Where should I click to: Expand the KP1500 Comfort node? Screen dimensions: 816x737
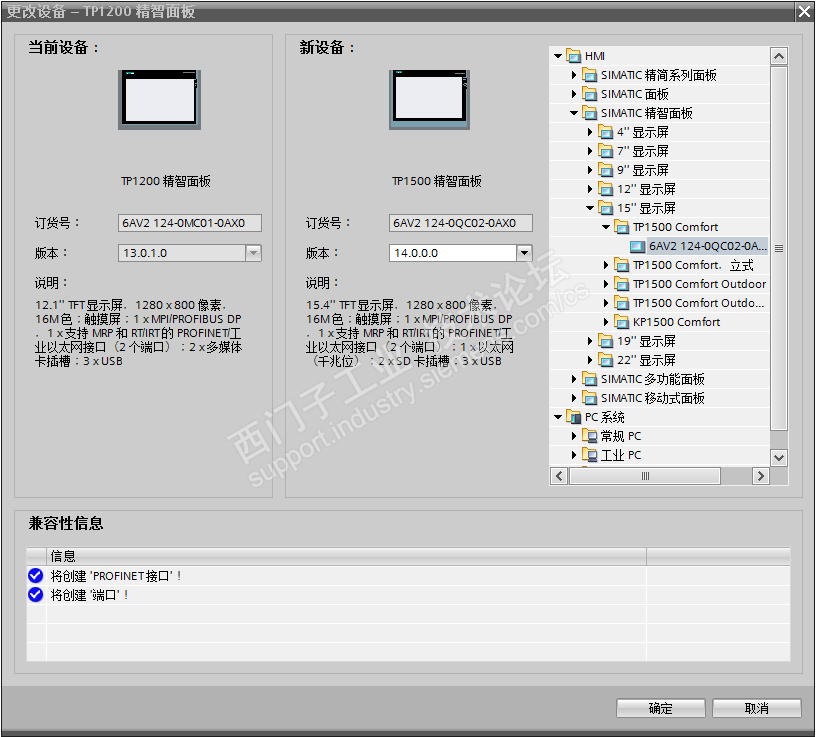pos(606,322)
